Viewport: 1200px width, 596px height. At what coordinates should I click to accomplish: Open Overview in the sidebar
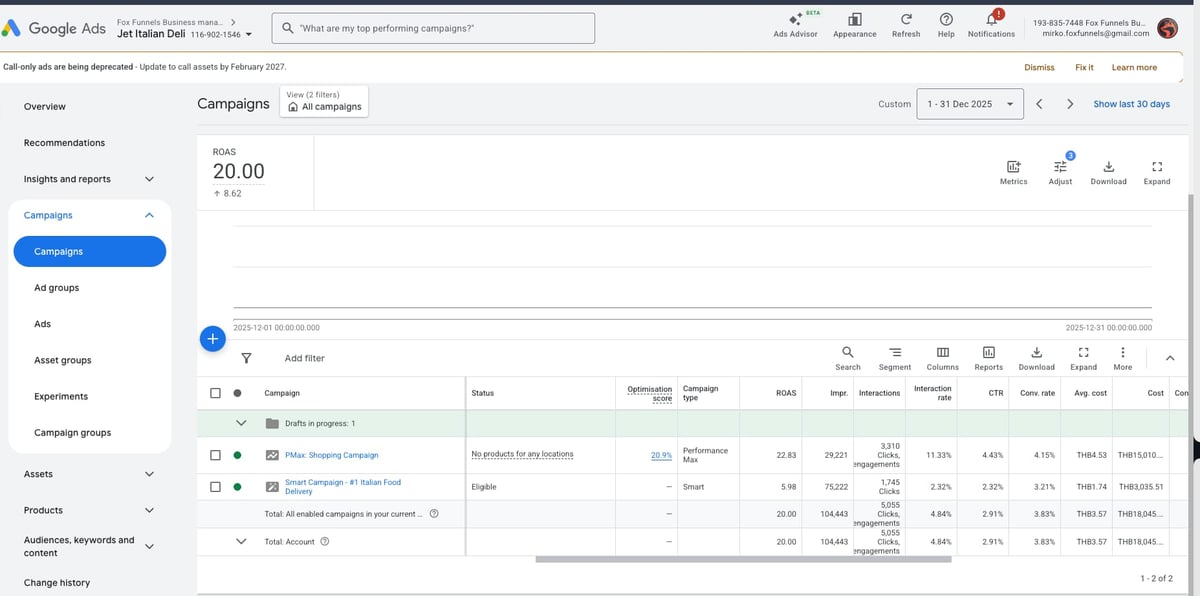(45, 107)
